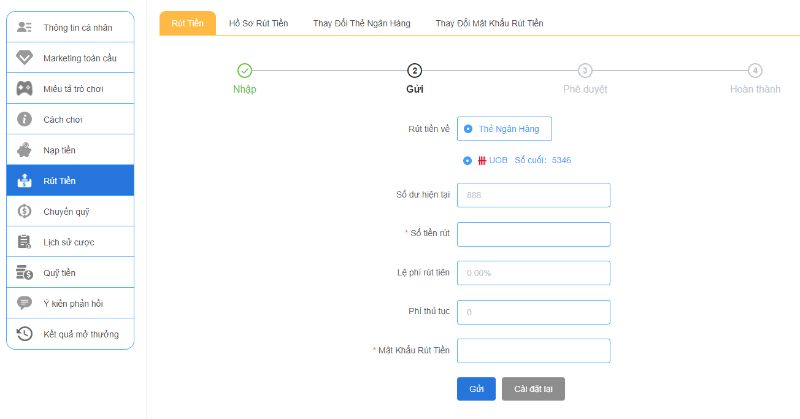Open Quỹ tiền menu item

70,272
